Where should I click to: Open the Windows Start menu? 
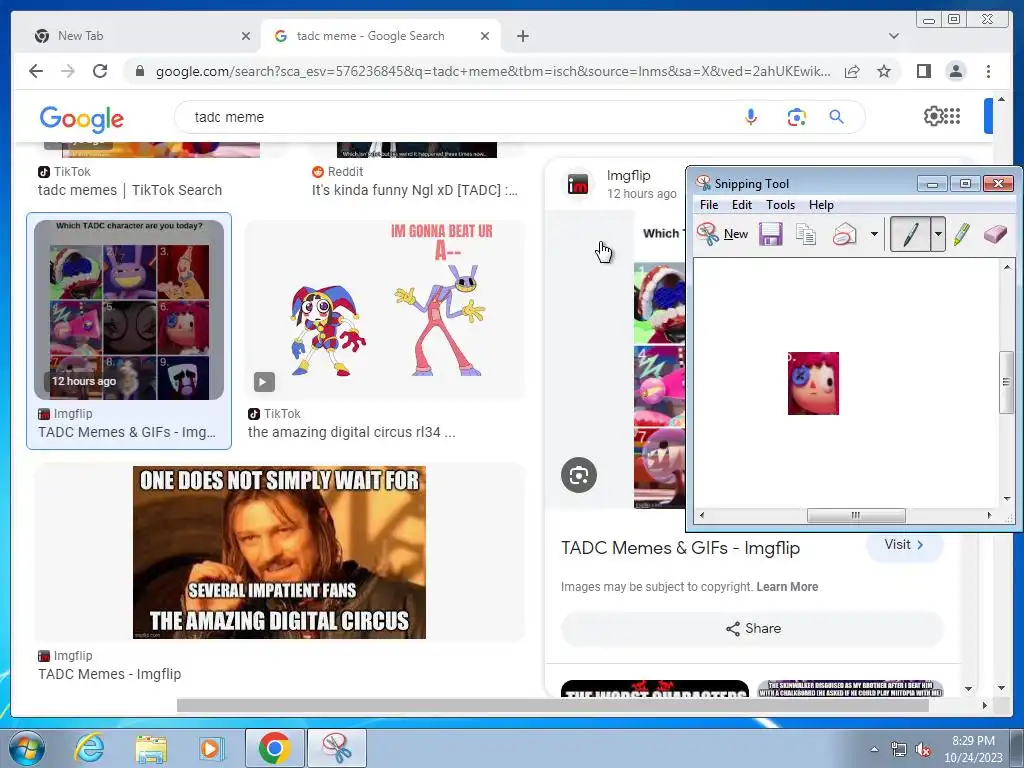26,748
